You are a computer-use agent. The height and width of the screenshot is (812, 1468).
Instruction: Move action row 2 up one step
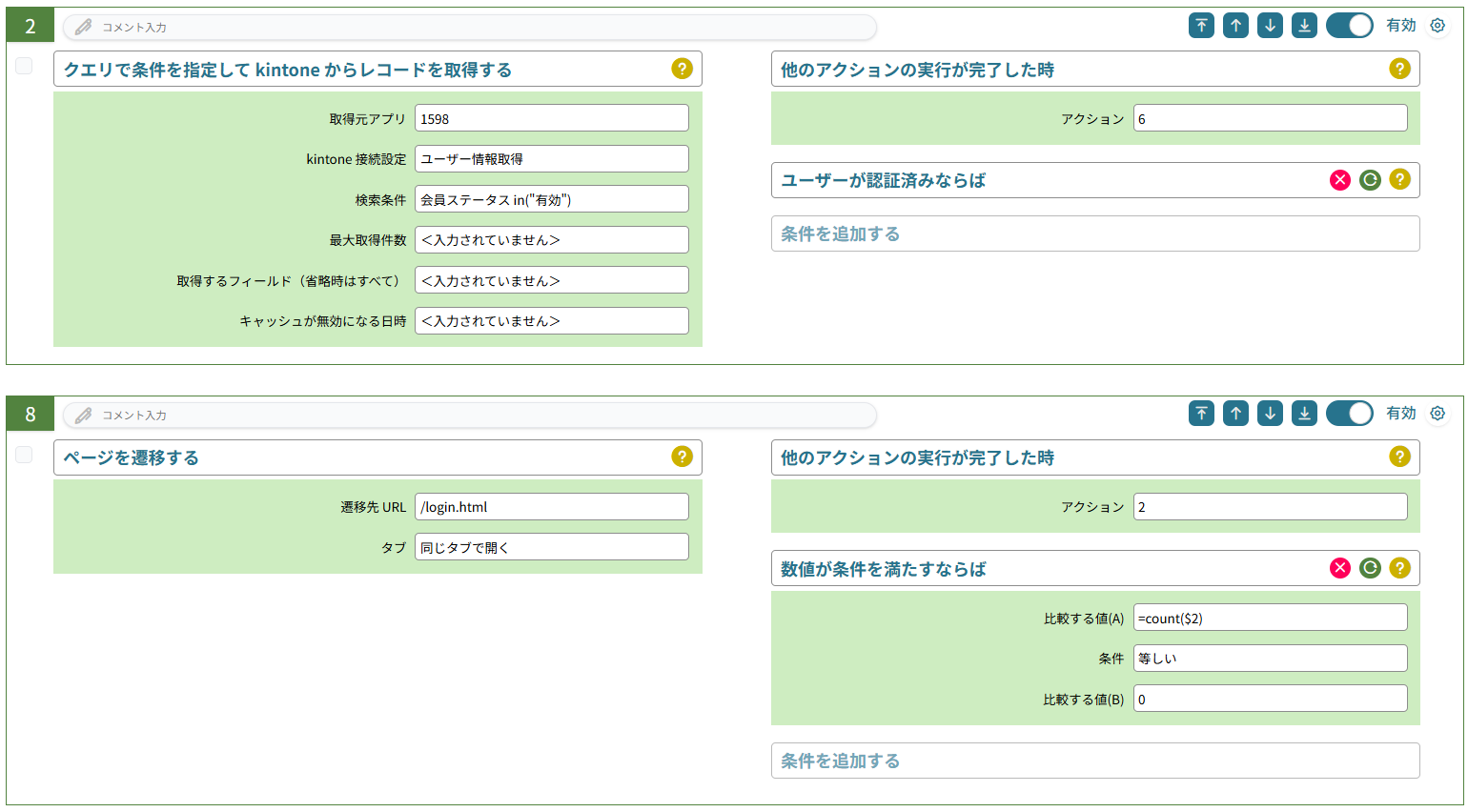click(x=1235, y=26)
